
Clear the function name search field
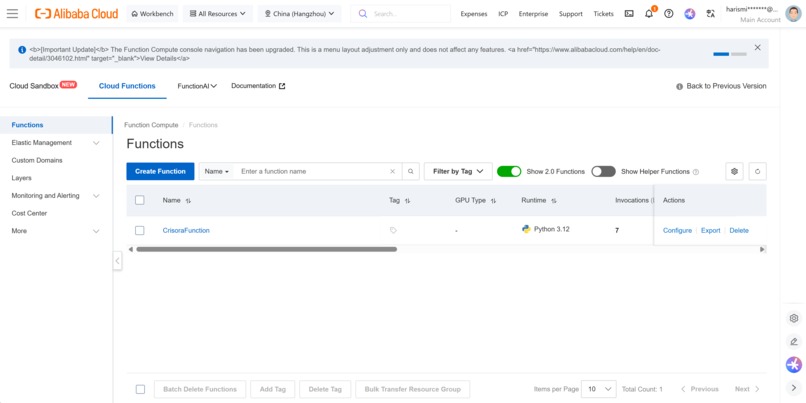(392, 172)
